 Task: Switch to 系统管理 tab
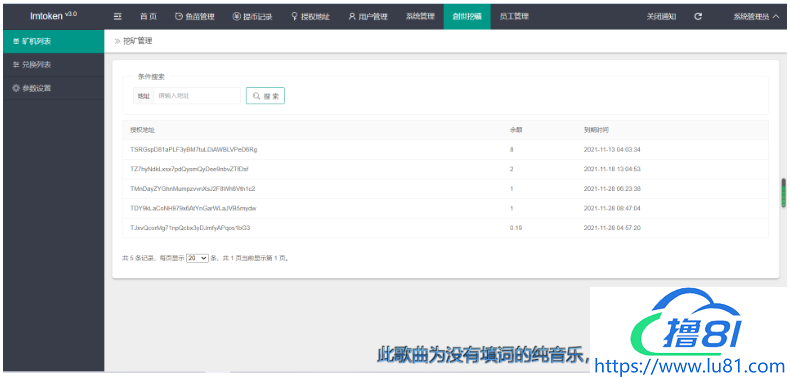point(420,16)
